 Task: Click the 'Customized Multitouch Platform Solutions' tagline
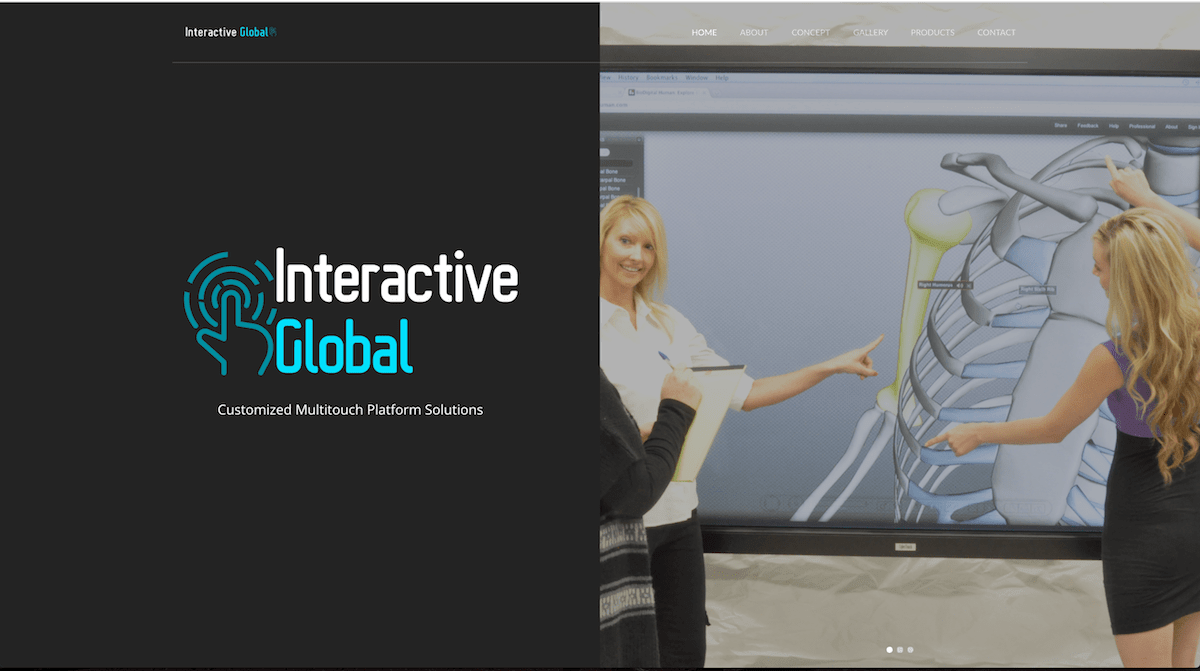(x=350, y=410)
